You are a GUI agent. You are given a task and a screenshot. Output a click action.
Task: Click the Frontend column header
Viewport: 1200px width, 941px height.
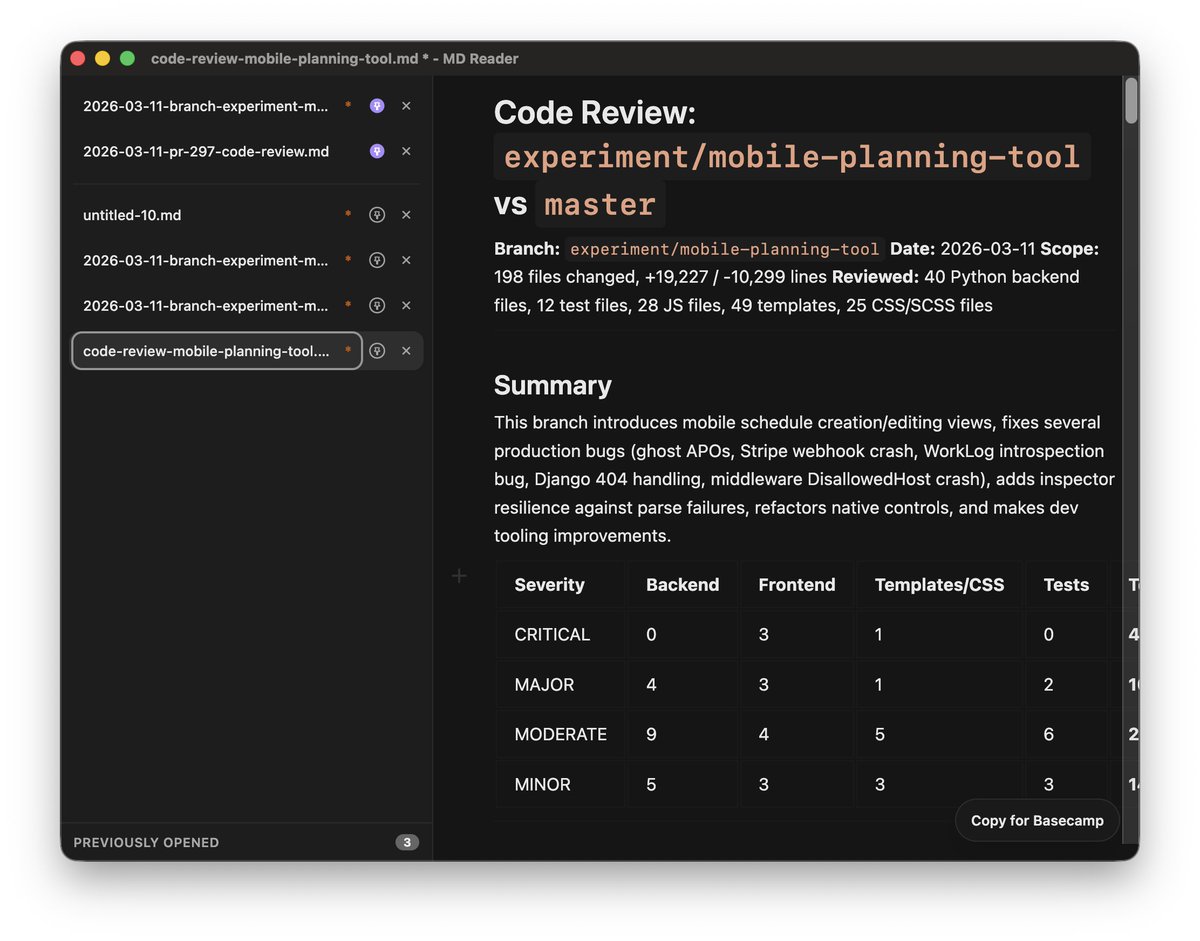[797, 585]
